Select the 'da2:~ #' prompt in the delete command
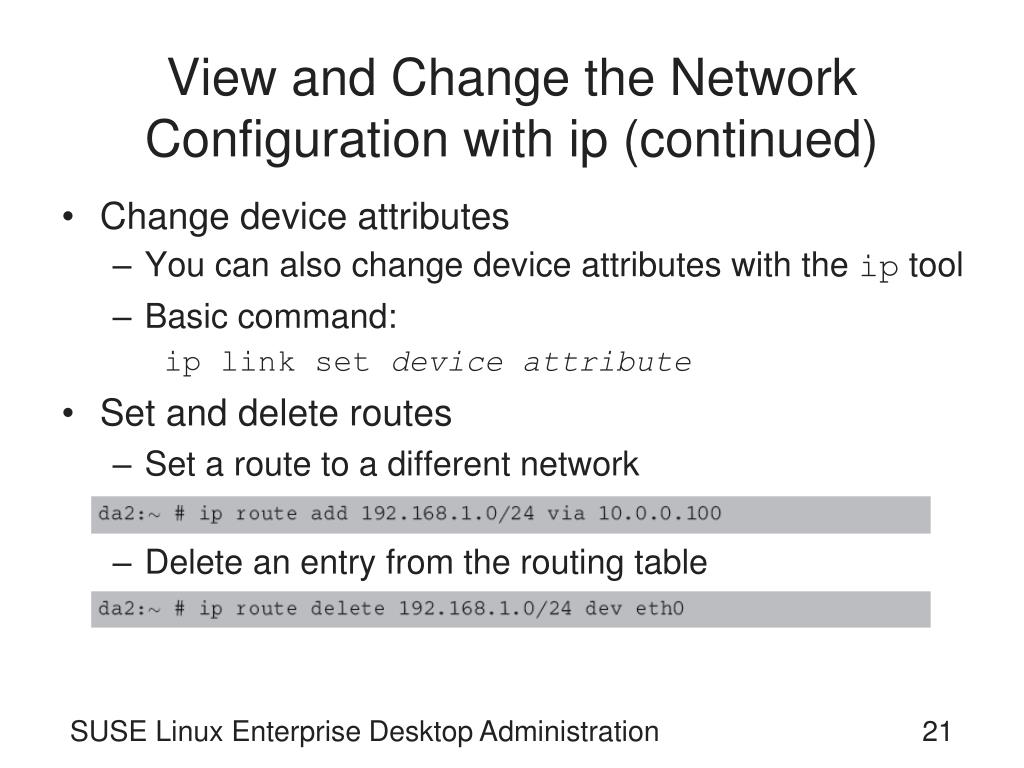Image resolution: width=1024 pixels, height=768 pixels. click(142, 609)
